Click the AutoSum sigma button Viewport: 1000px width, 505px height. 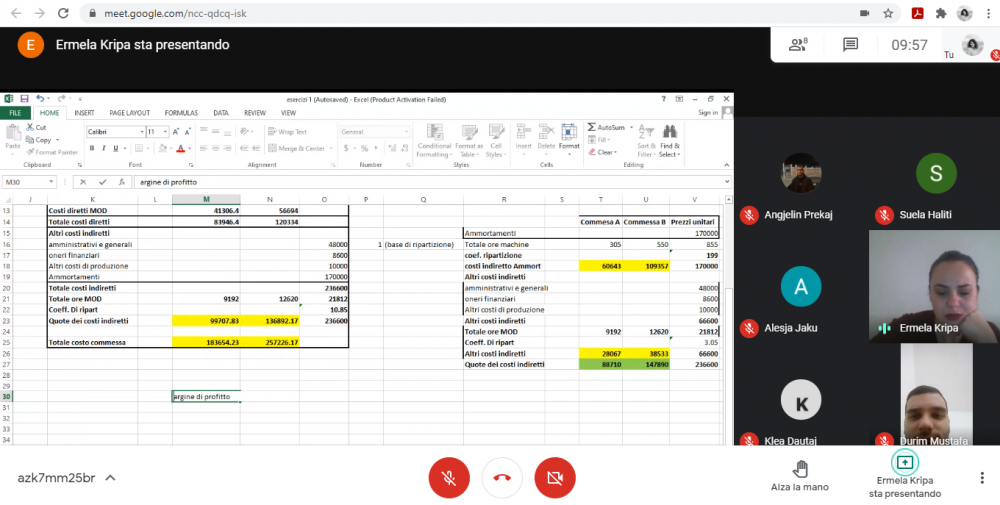click(607, 128)
